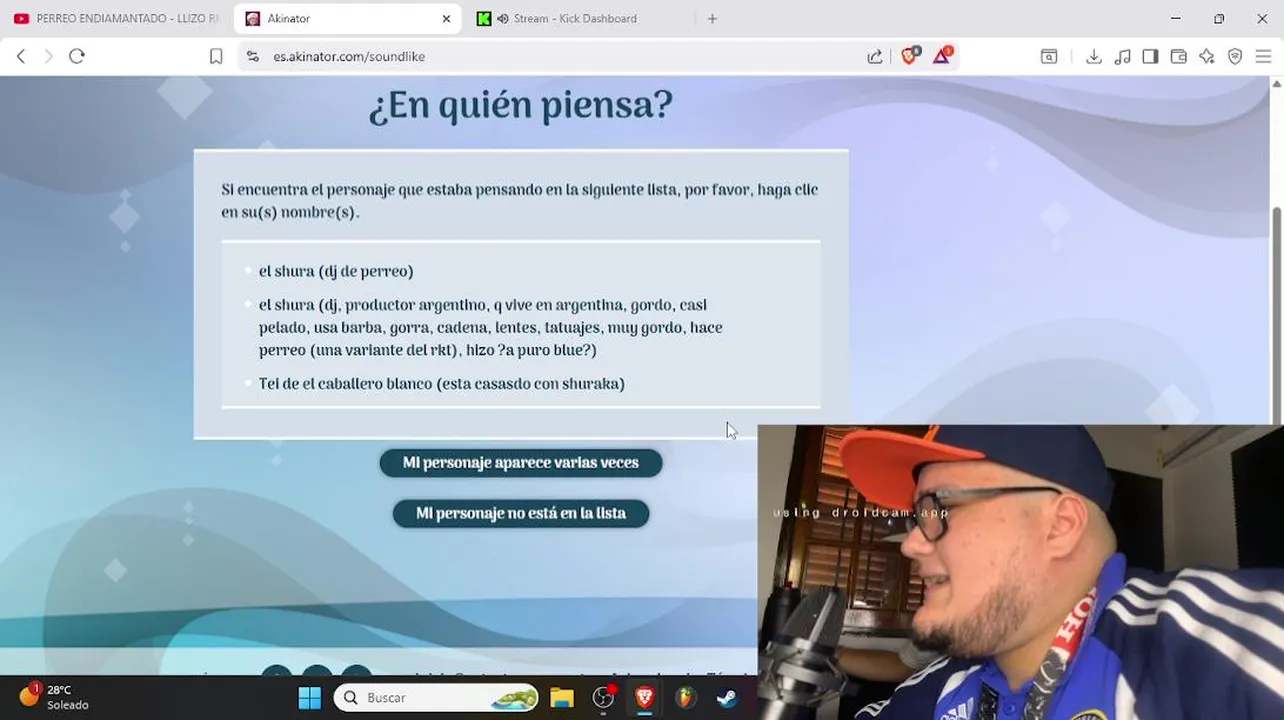Viewport: 1284px width, 720px height.
Task: Toggle the browser sidebar panel icon
Action: tap(1151, 57)
